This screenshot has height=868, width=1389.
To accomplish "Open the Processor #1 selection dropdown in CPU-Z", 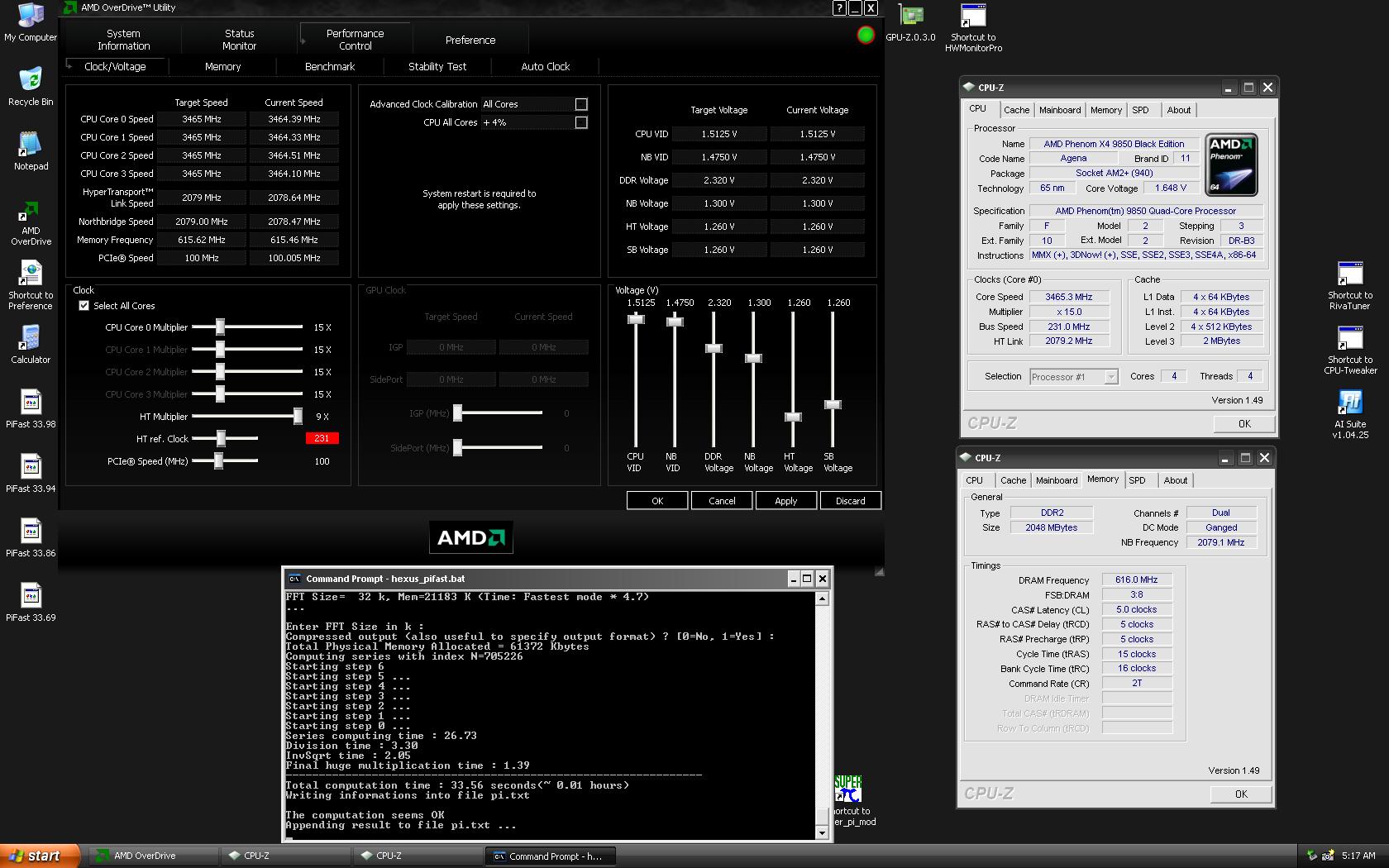I will 1074,377.
